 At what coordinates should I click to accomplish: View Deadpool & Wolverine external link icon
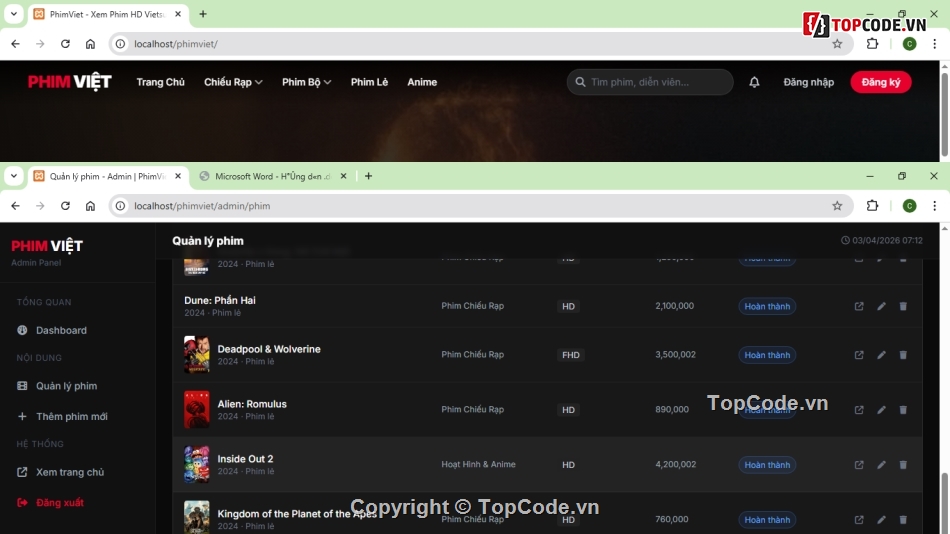point(859,355)
